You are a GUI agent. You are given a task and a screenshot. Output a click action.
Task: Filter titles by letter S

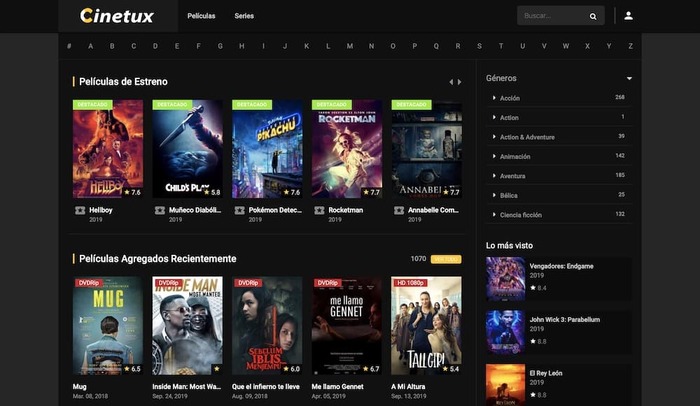pyautogui.click(x=479, y=46)
